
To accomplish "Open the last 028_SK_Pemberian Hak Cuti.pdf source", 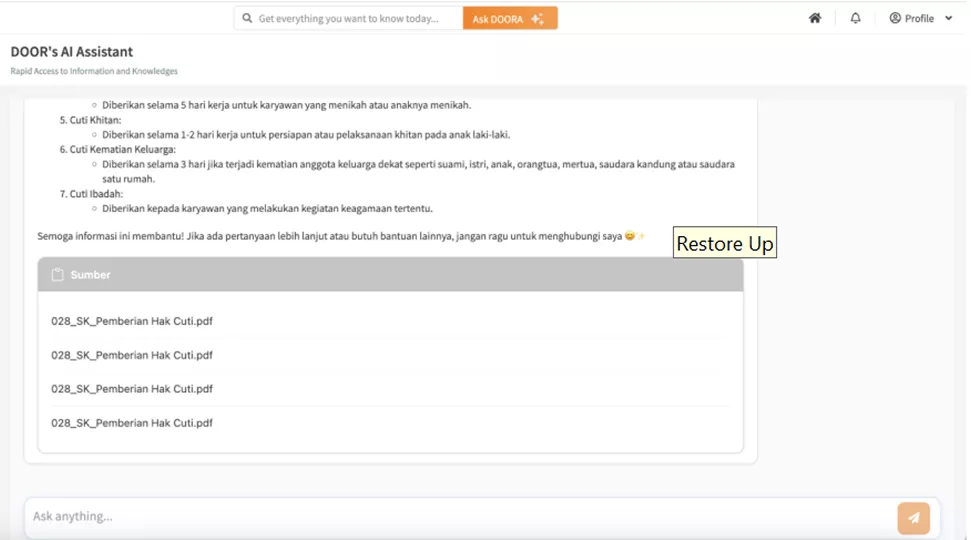I will (x=132, y=423).
